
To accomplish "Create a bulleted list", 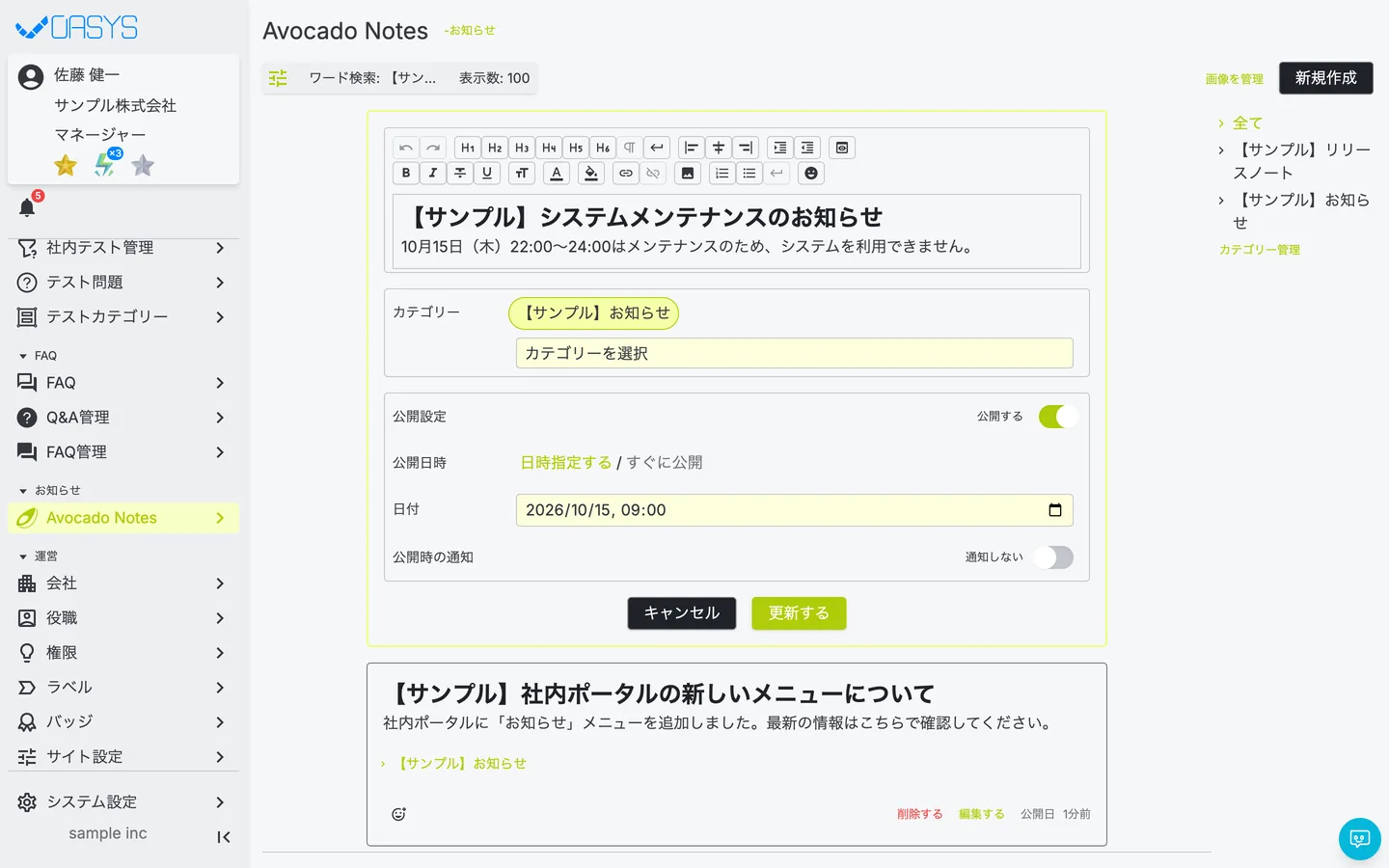I will click(x=749, y=174).
